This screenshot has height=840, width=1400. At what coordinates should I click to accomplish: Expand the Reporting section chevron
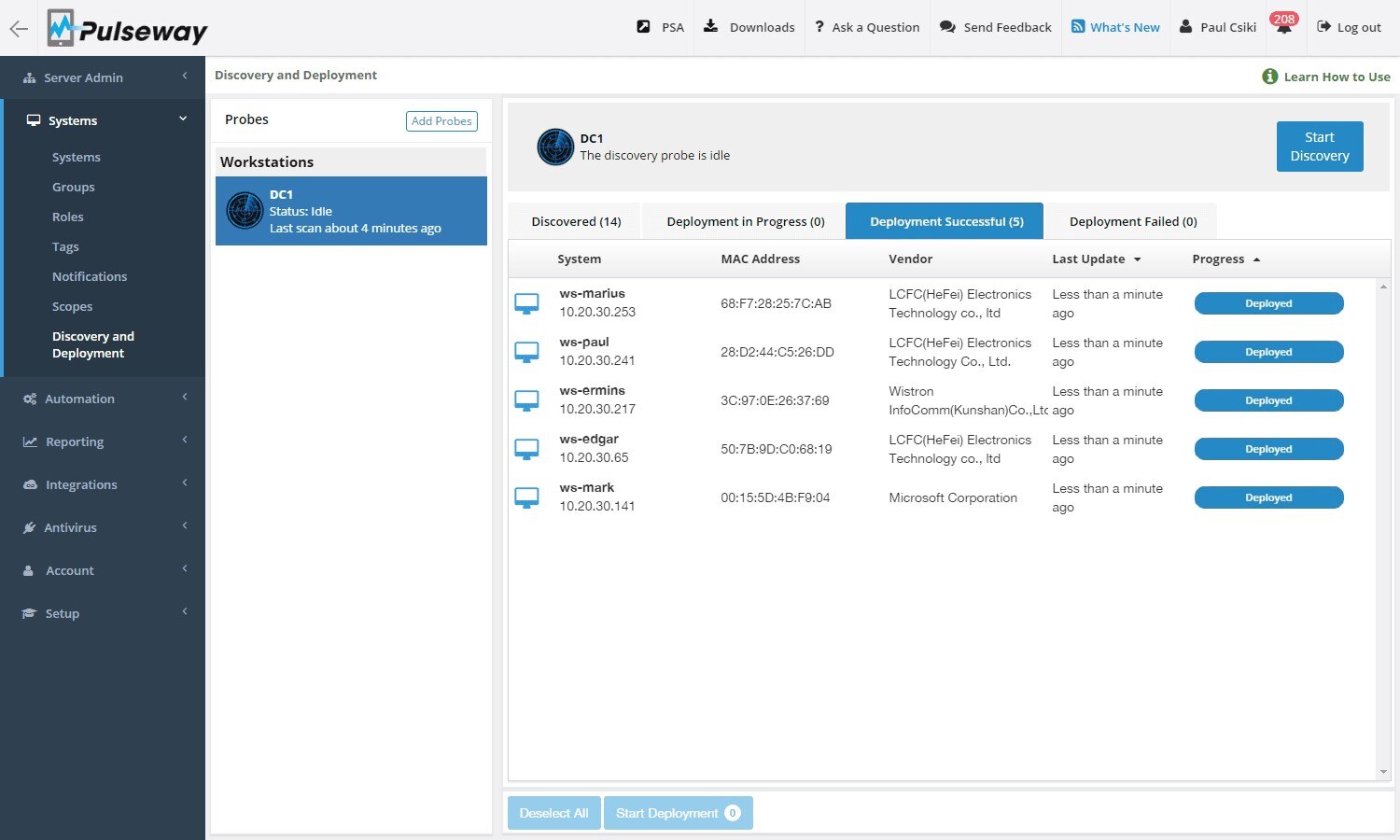pyautogui.click(x=185, y=440)
